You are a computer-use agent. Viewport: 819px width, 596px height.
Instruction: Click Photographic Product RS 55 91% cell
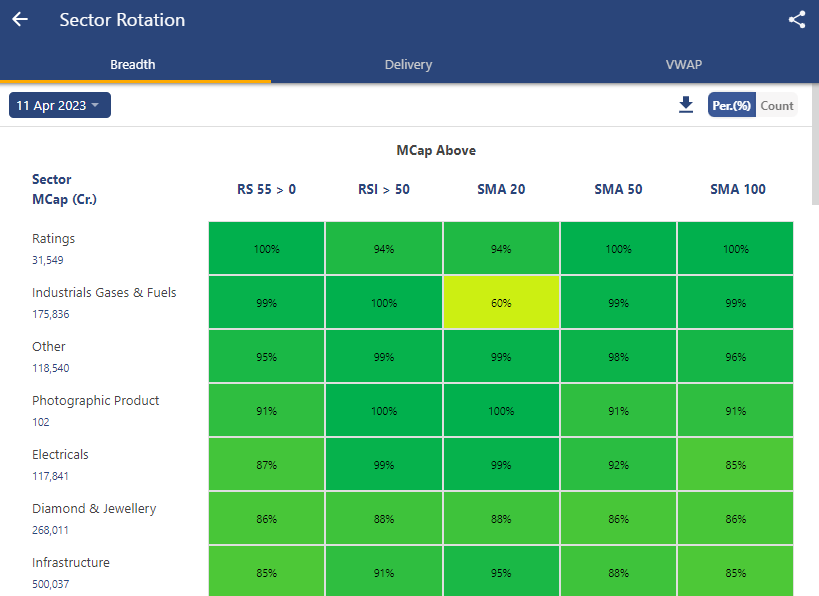[x=266, y=411]
